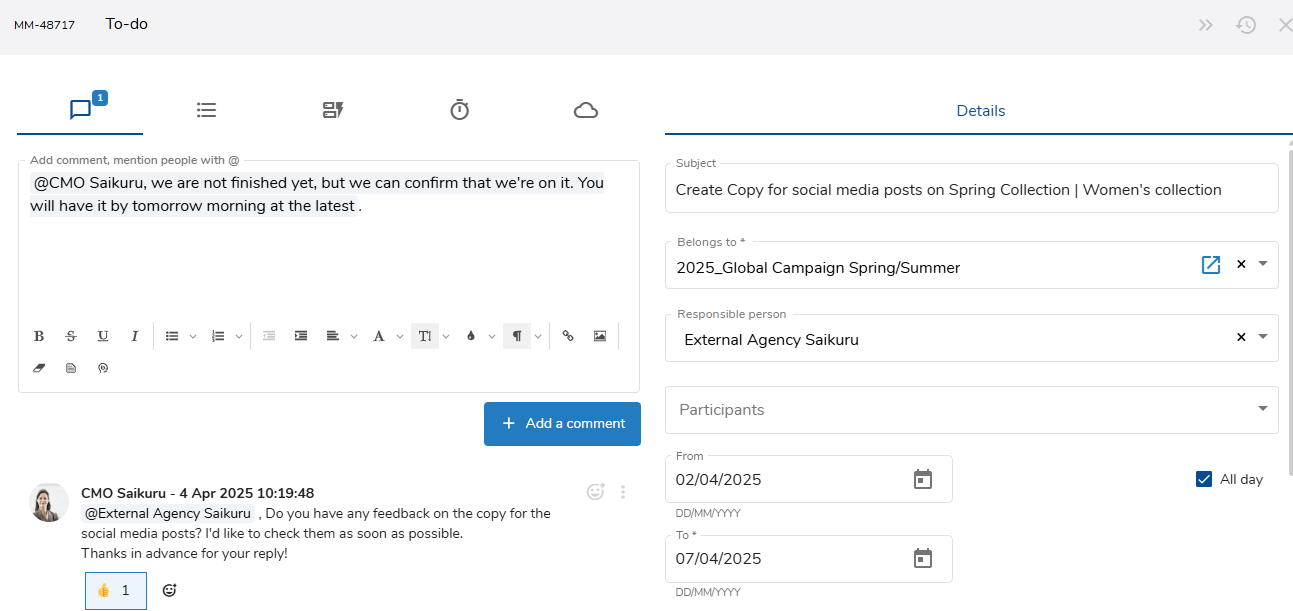Screen dimensions: 1293x611
Task: Apply strikethrough formatting
Action: point(71,336)
